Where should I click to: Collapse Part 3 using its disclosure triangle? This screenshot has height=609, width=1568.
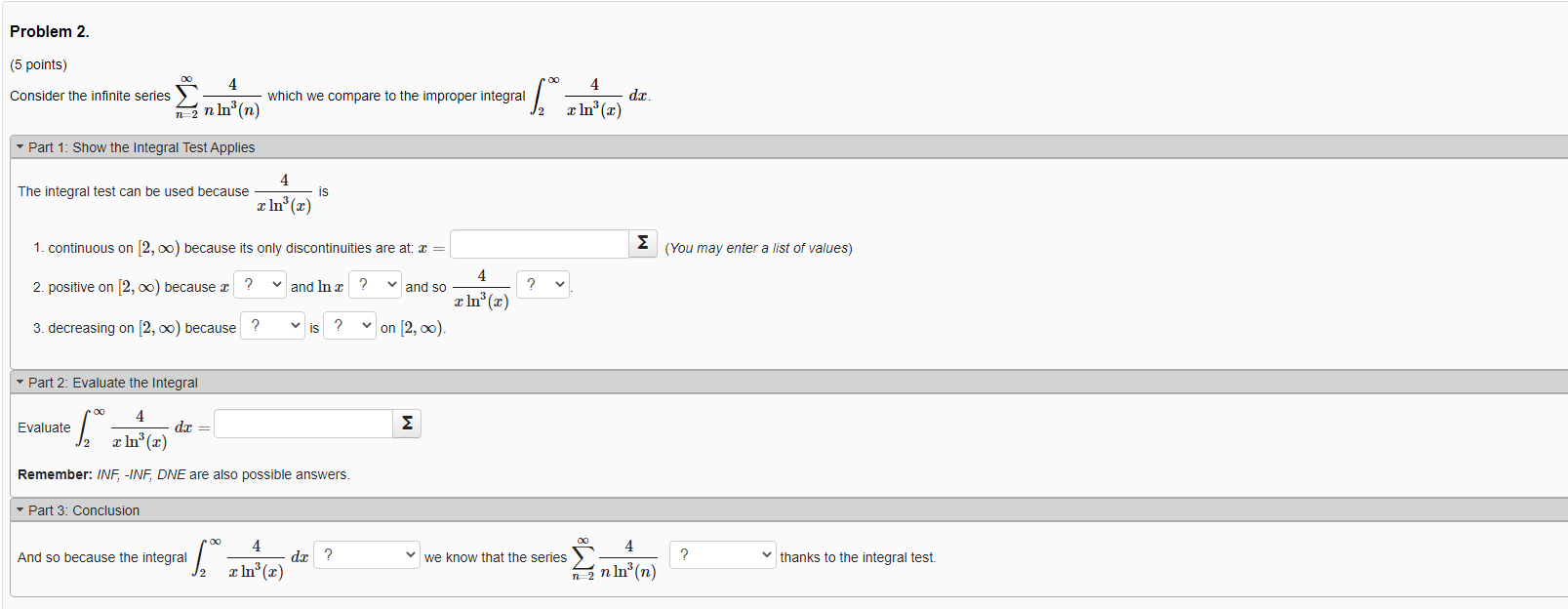20,509
